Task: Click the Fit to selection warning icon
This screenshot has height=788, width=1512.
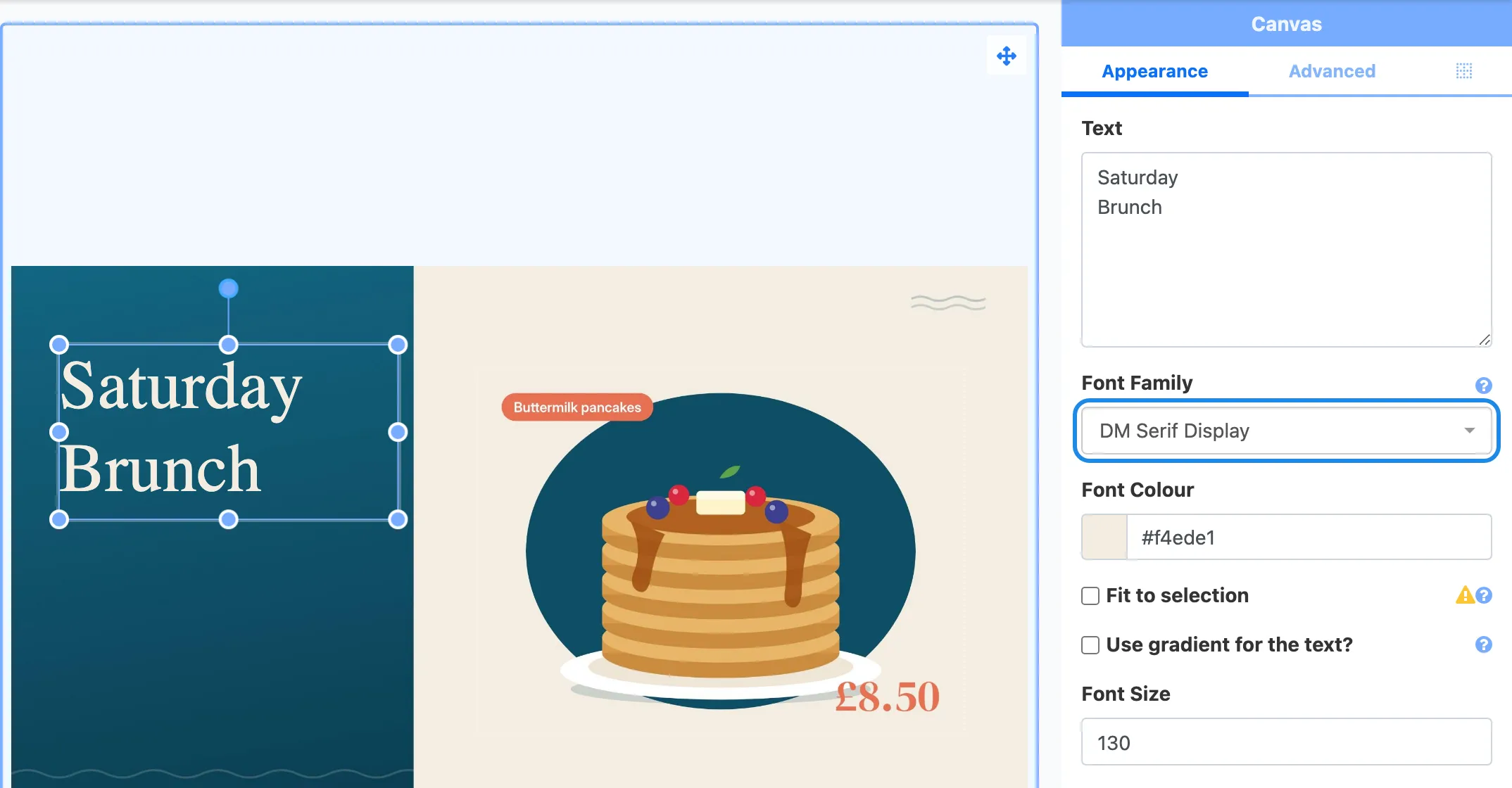Action: 1465,595
